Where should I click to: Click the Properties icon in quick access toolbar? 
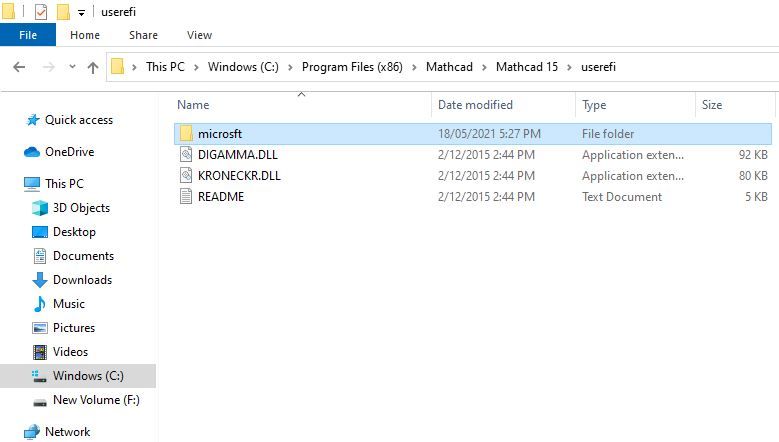pyautogui.click(x=41, y=11)
